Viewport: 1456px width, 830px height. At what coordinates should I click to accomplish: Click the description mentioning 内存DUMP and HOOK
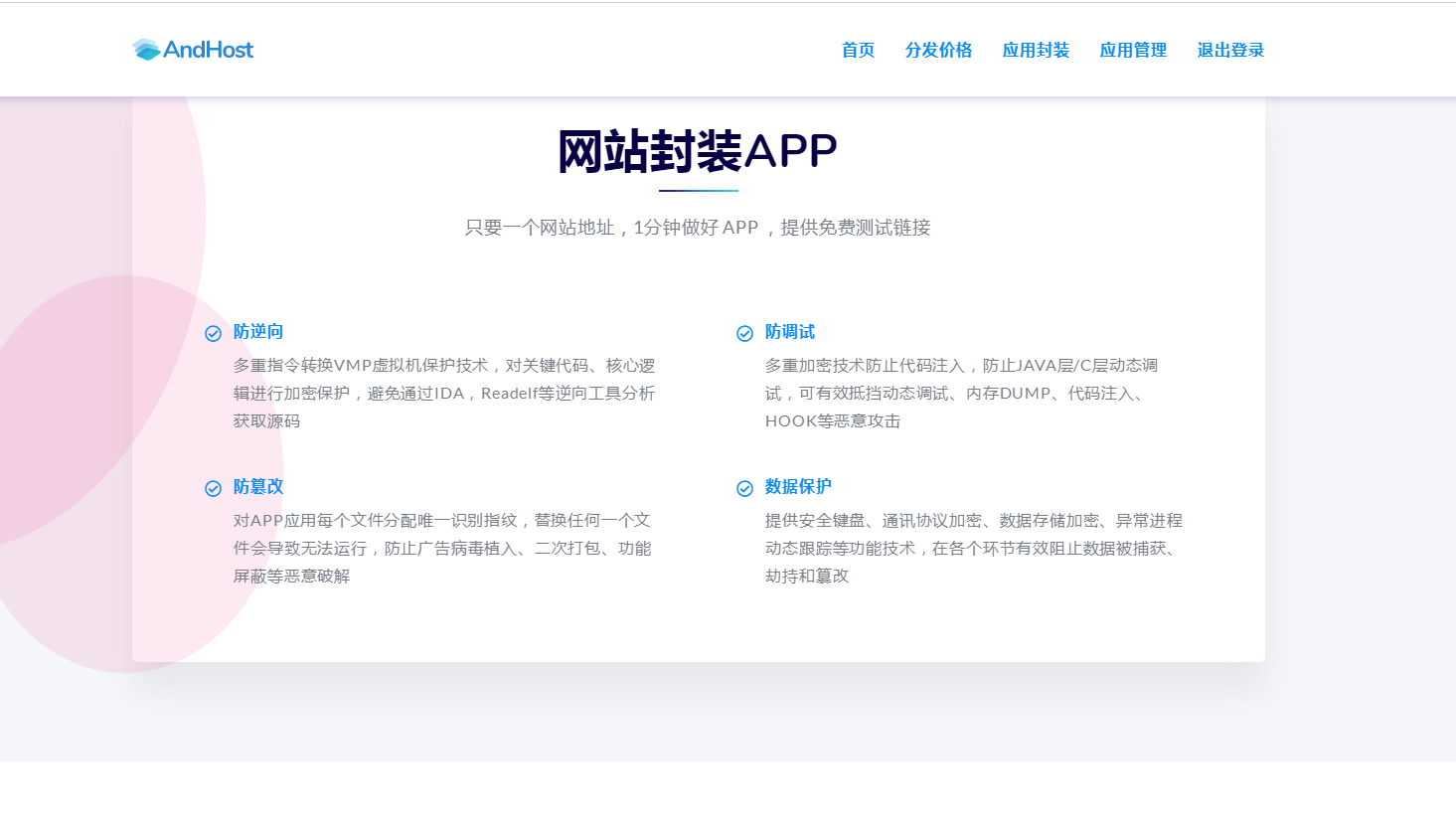coord(961,394)
